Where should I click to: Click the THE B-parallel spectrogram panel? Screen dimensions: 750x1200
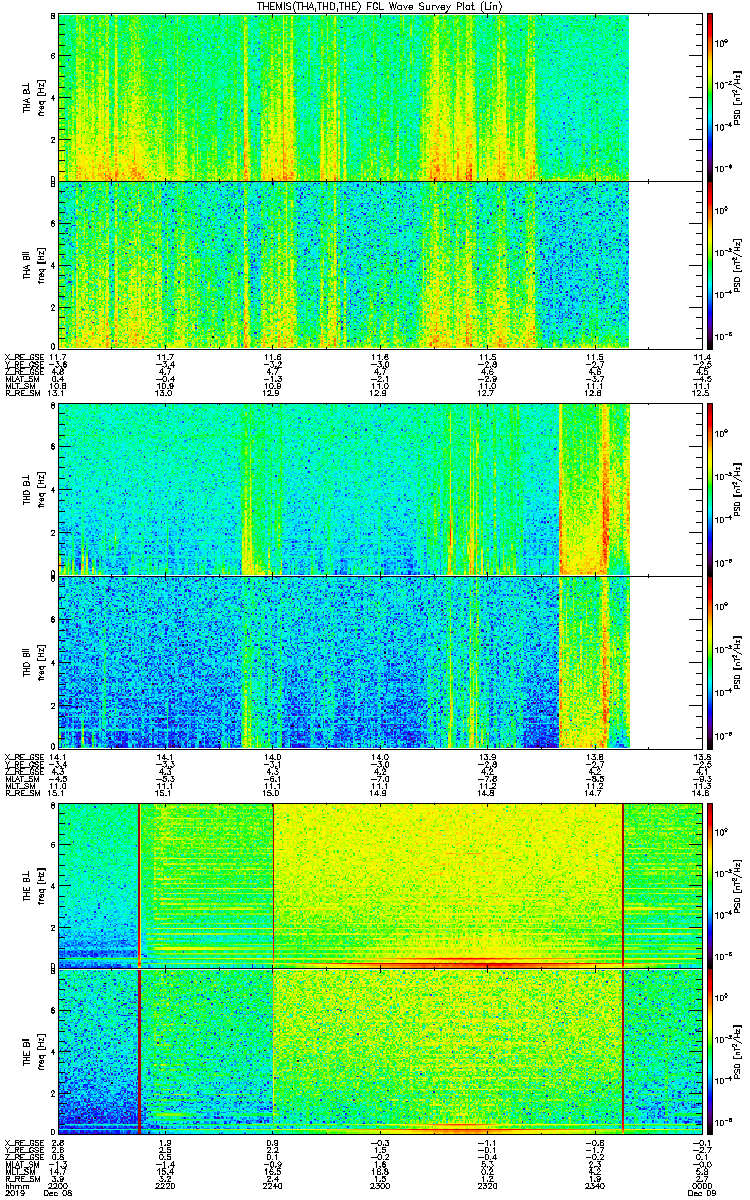coord(380,1050)
